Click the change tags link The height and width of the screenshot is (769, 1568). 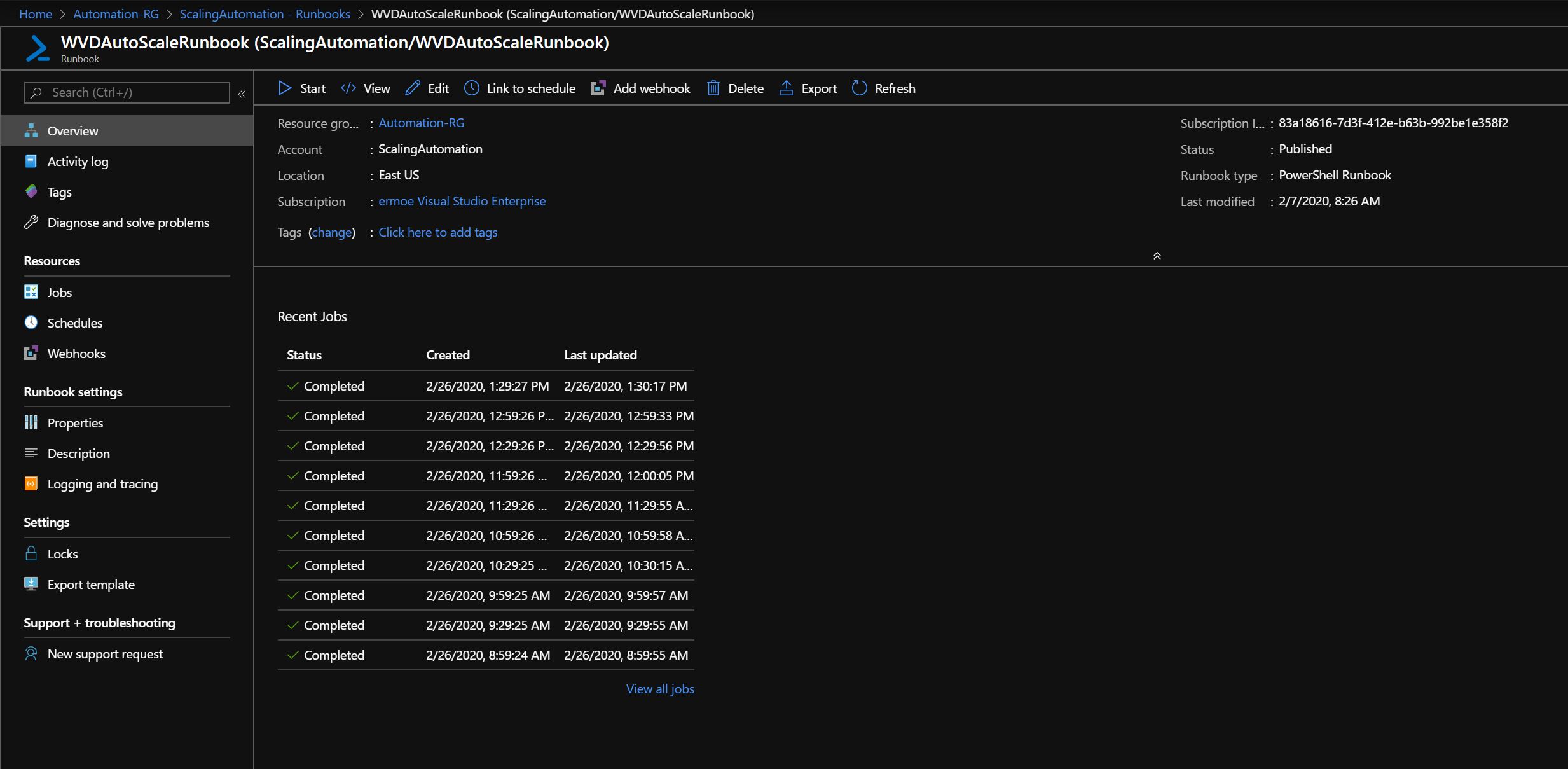[331, 232]
